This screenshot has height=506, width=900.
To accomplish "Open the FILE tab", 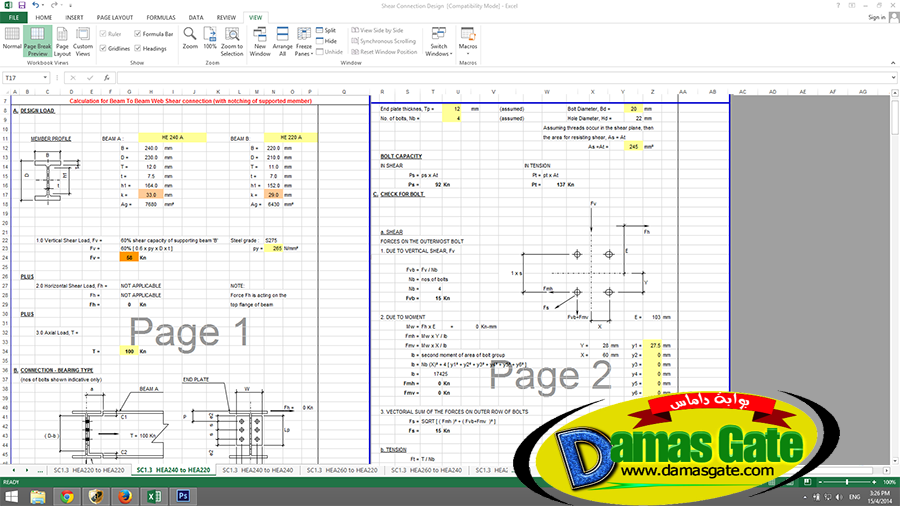I will [14, 17].
